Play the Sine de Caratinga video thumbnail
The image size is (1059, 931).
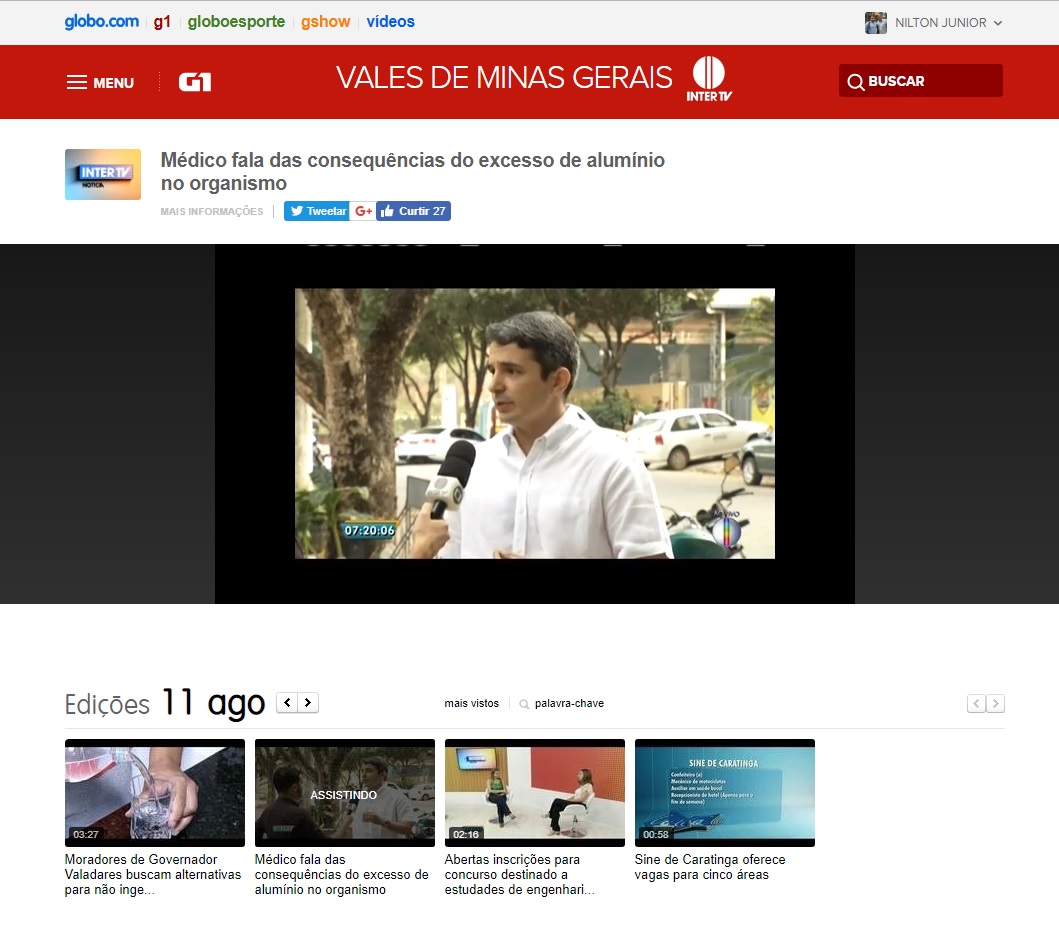(x=724, y=792)
